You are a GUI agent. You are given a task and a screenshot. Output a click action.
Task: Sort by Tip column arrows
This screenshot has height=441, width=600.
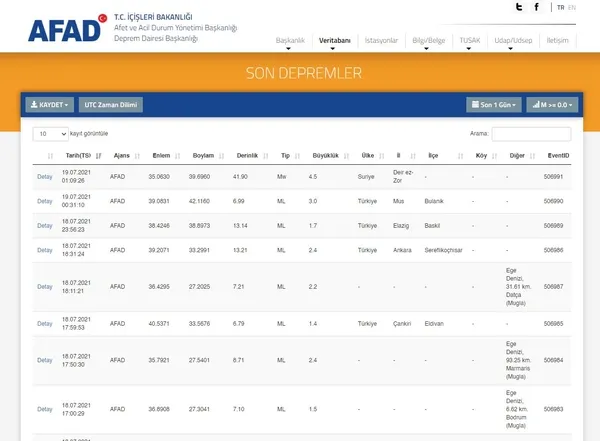coord(297,156)
